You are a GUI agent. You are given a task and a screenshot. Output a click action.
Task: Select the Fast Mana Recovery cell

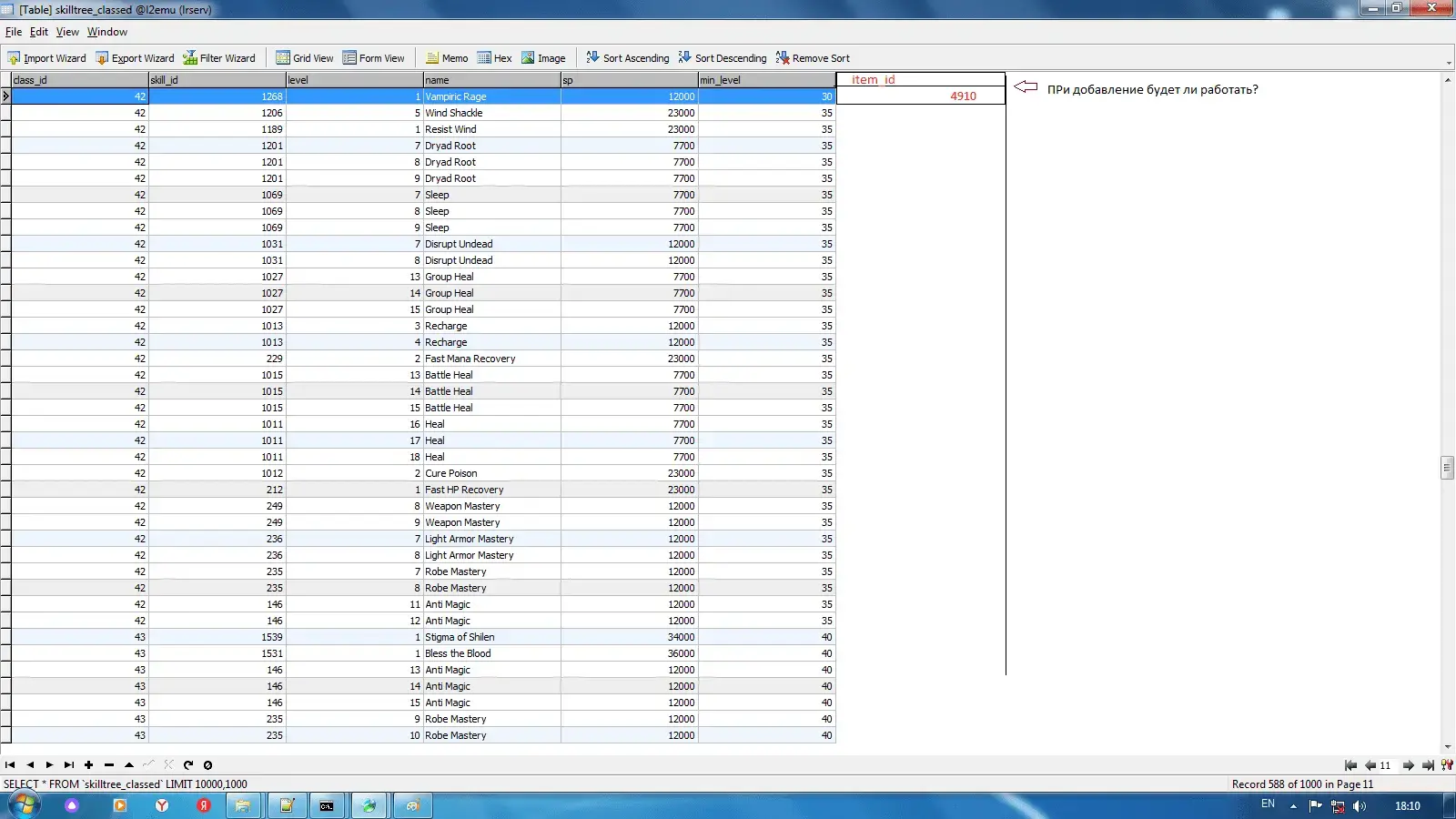point(492,359)
